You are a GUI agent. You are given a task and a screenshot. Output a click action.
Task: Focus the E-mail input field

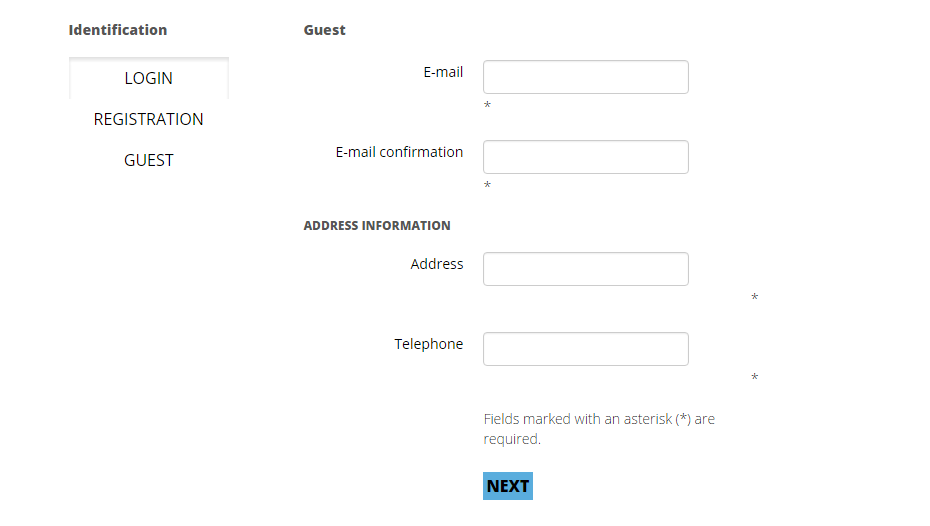pyautogui.click(x=585, y=77)
